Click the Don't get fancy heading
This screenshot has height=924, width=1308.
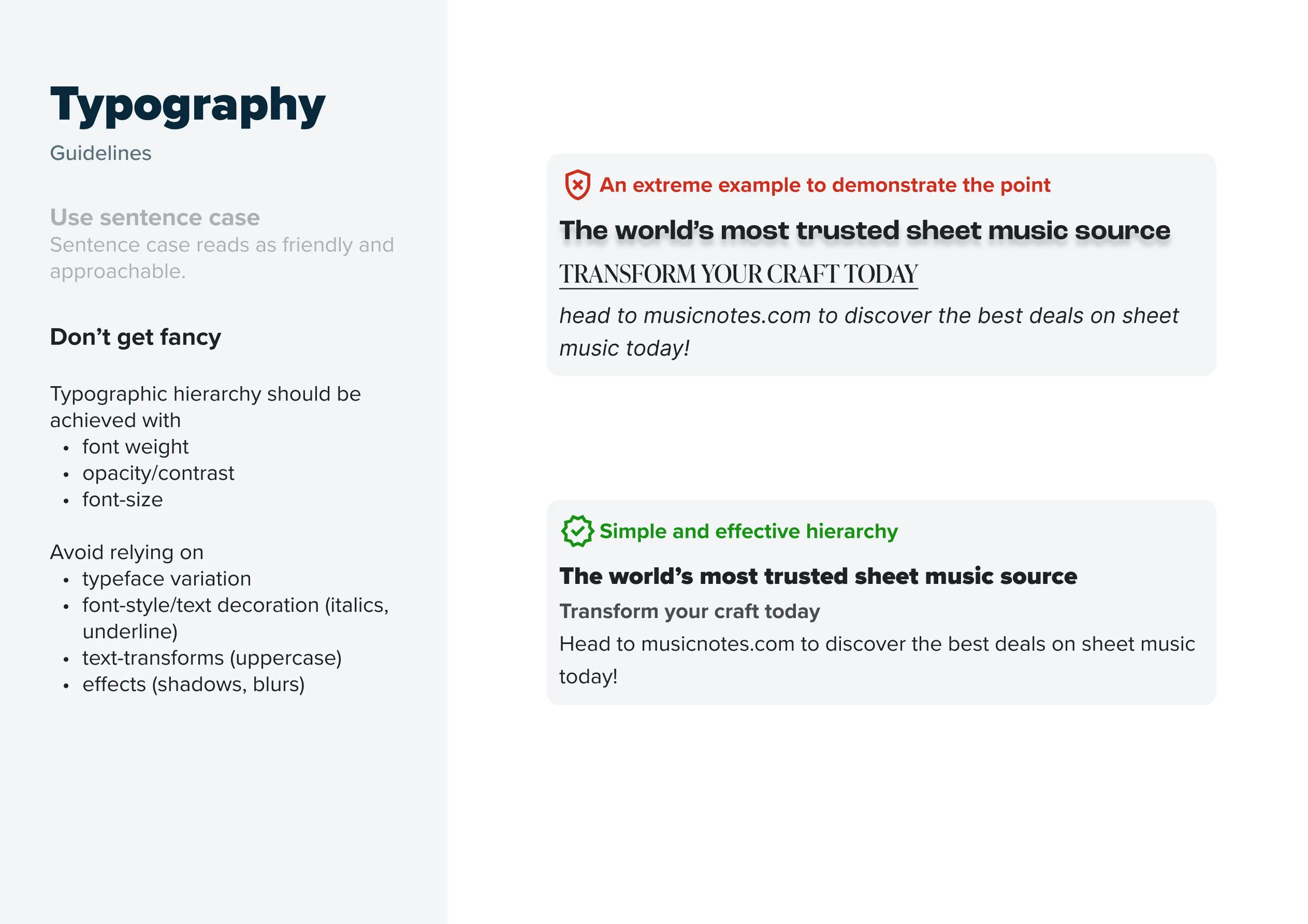(x=135, y=336)
